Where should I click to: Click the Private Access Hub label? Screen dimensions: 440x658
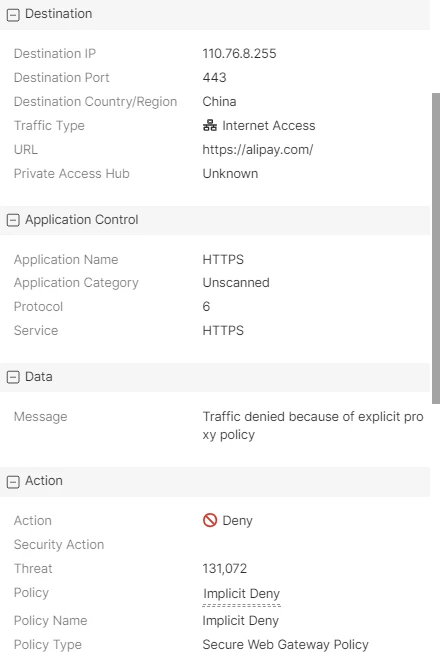click(72, 173)
